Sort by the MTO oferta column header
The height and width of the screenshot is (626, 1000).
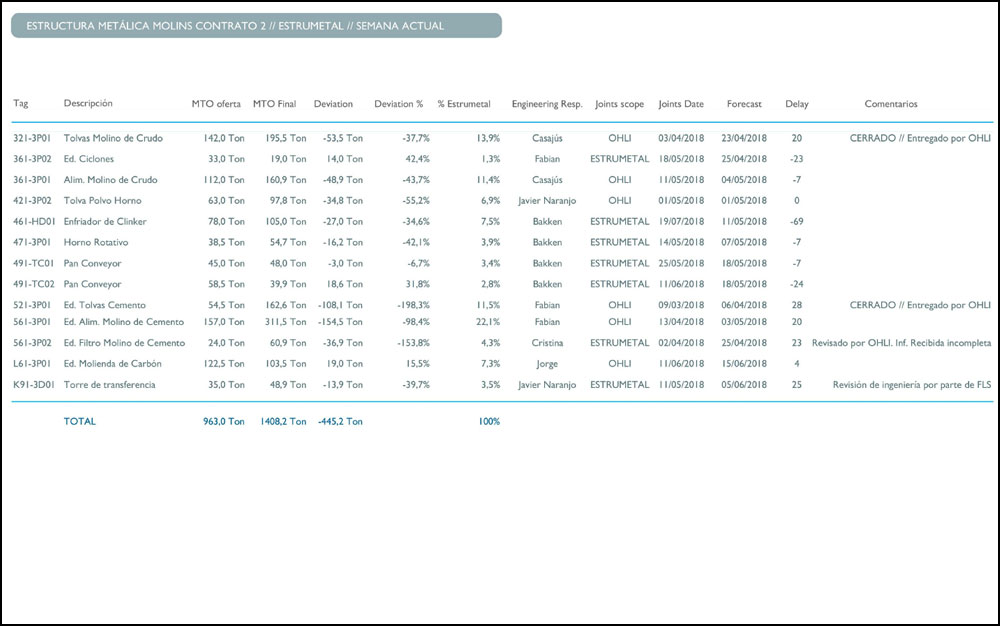216,104
